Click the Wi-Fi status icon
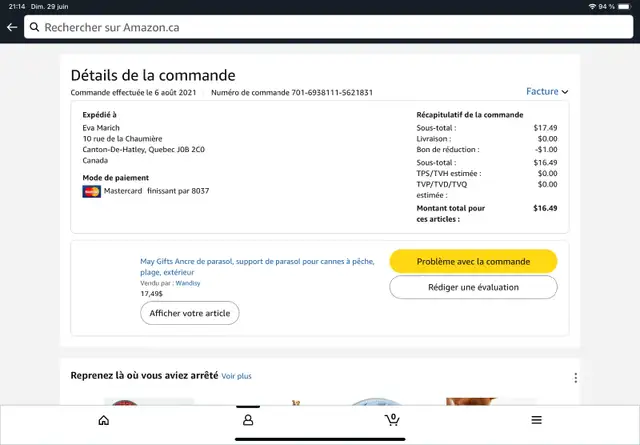This screenshot has width=640, height=445. coord(592,7)
